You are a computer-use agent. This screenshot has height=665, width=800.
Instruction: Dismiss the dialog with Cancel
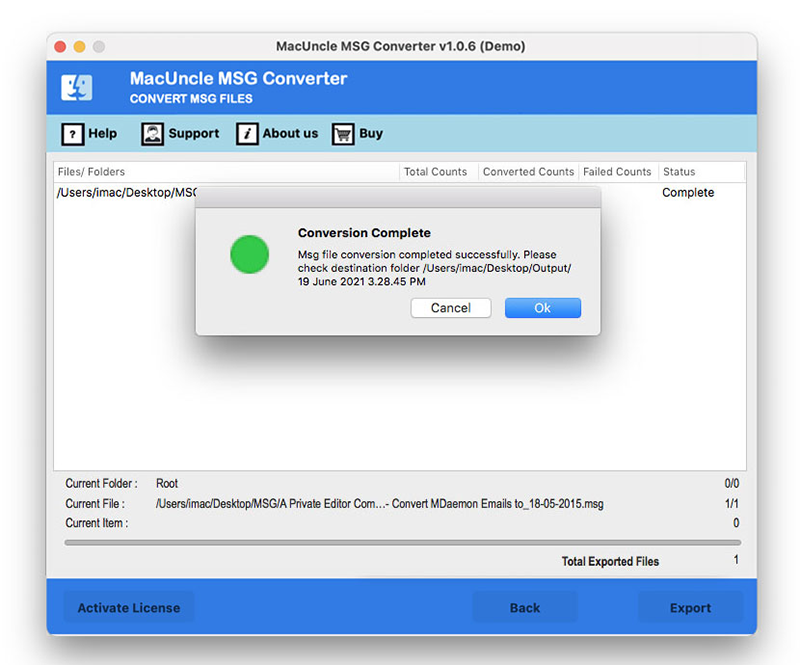451,308
